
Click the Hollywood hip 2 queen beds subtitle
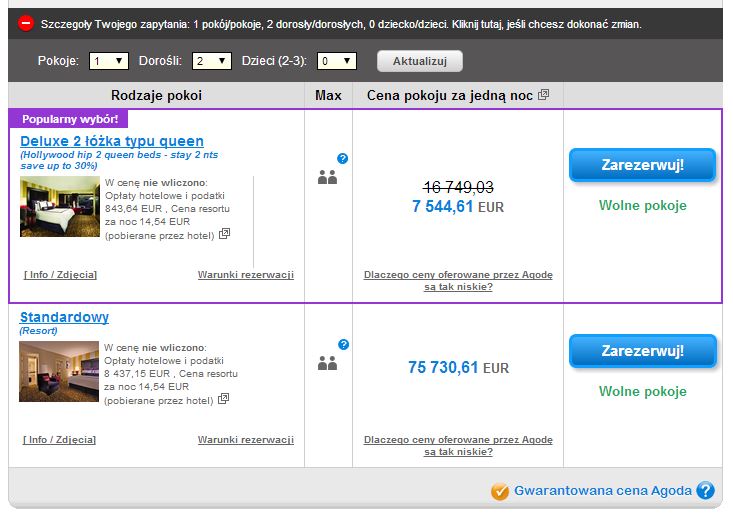tap(119, 160)
